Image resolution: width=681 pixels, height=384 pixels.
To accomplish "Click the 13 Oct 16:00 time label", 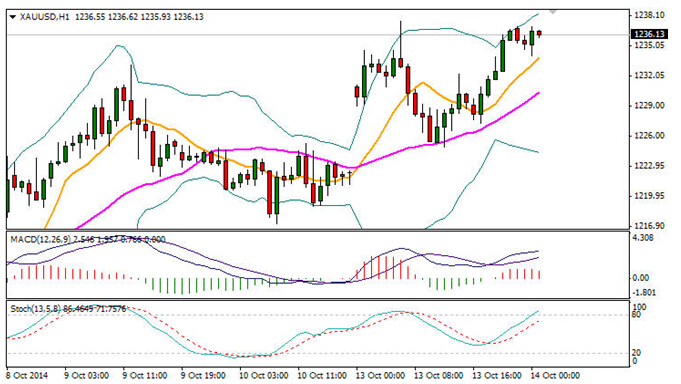I will [x=497, y=375].
